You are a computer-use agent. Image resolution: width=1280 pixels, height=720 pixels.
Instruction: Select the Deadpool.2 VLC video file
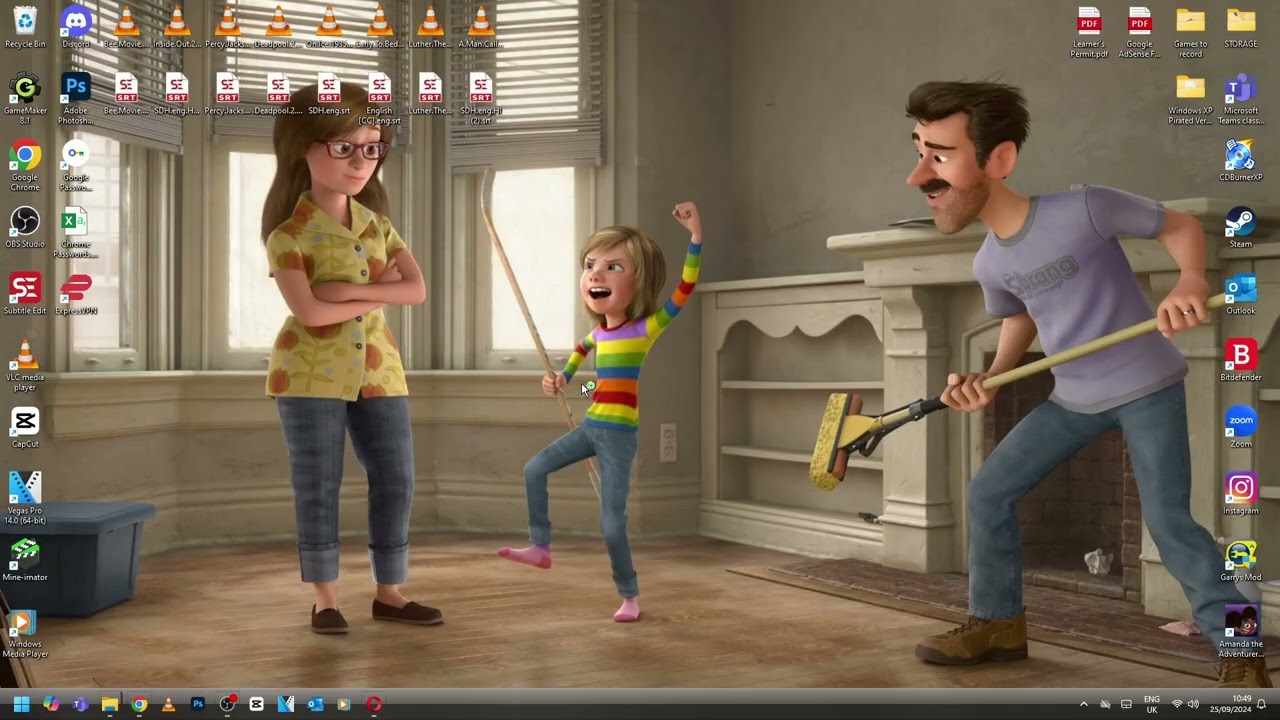point(278,27)
